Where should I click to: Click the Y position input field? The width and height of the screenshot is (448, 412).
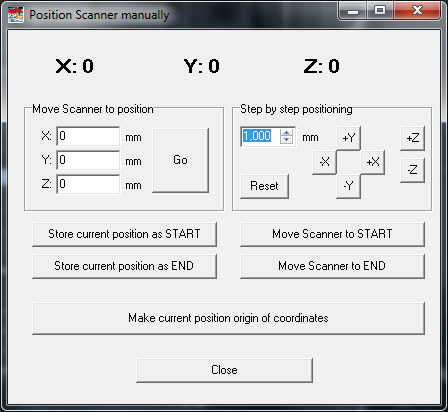pyautogui.click(x=88, y=160)
